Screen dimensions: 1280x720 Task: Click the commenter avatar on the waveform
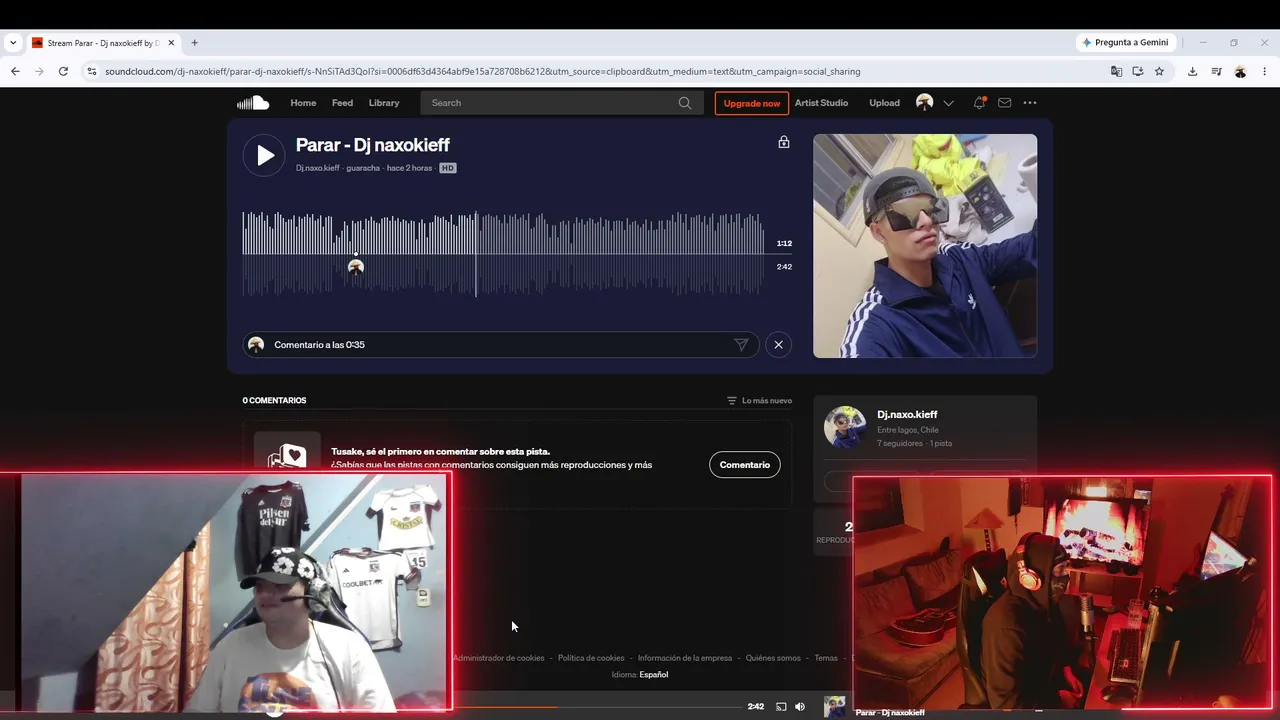[x=356, y=267]
